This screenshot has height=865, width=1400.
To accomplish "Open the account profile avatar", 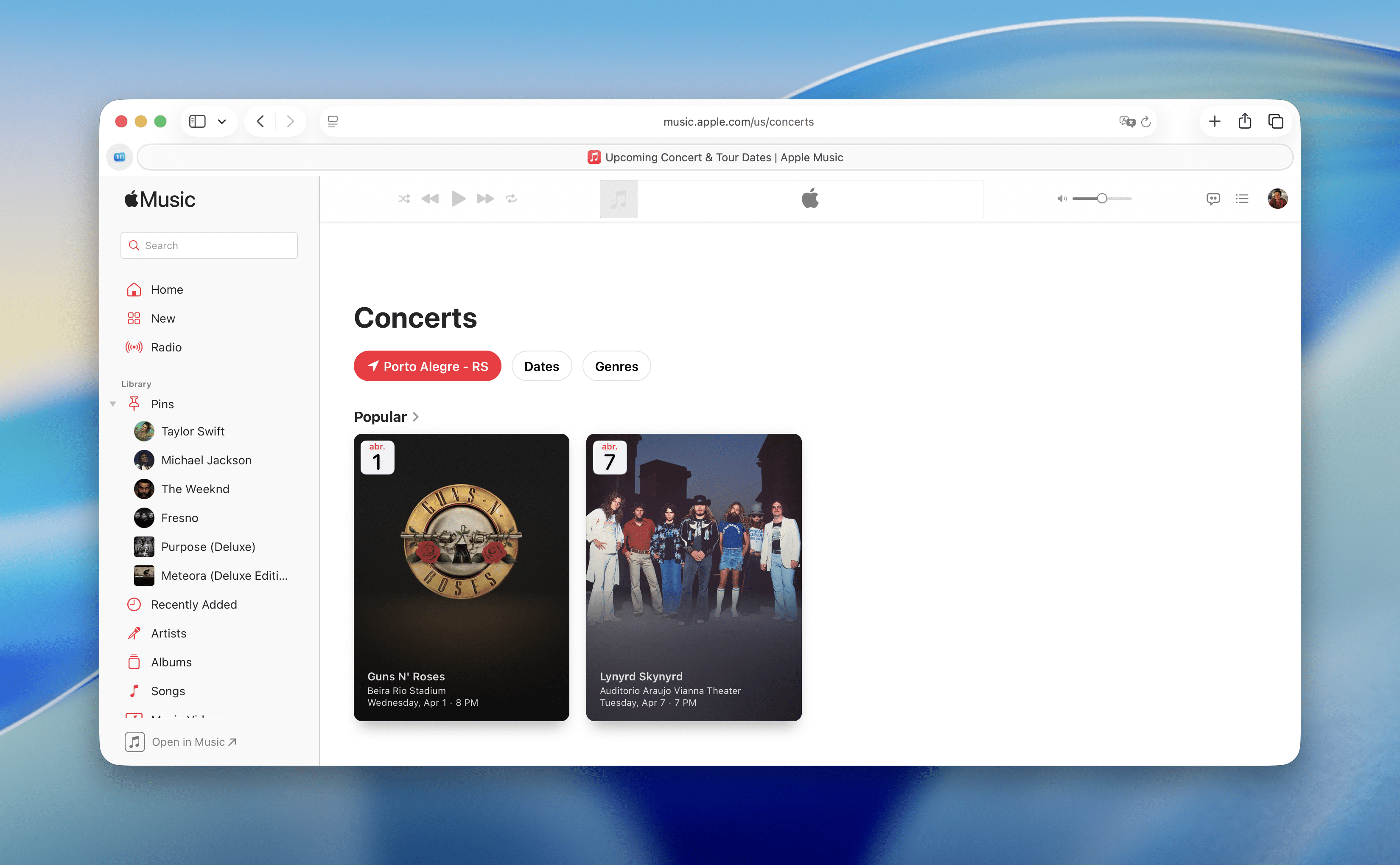I will 1277,199.
